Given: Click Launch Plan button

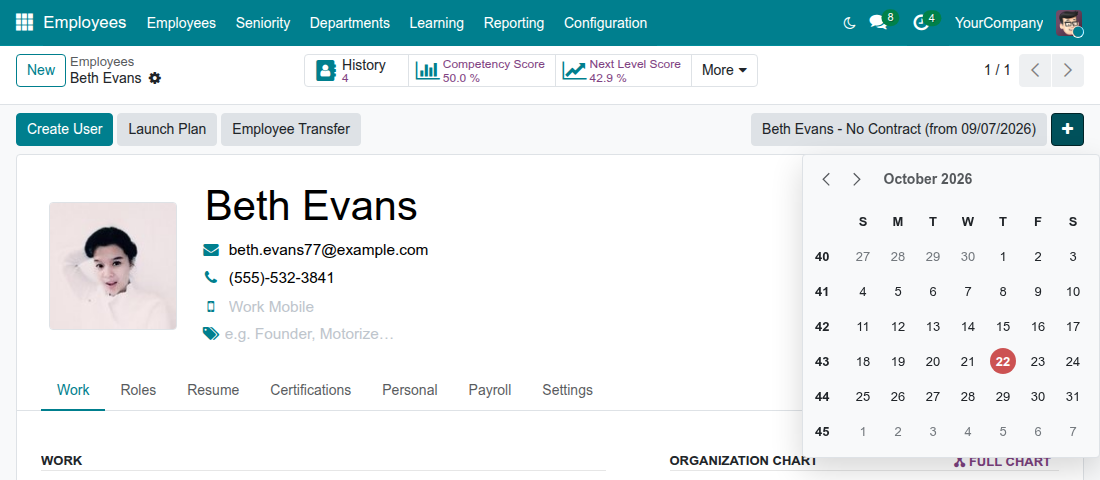Looking at the screenshot, I should (x=167, y=129).
